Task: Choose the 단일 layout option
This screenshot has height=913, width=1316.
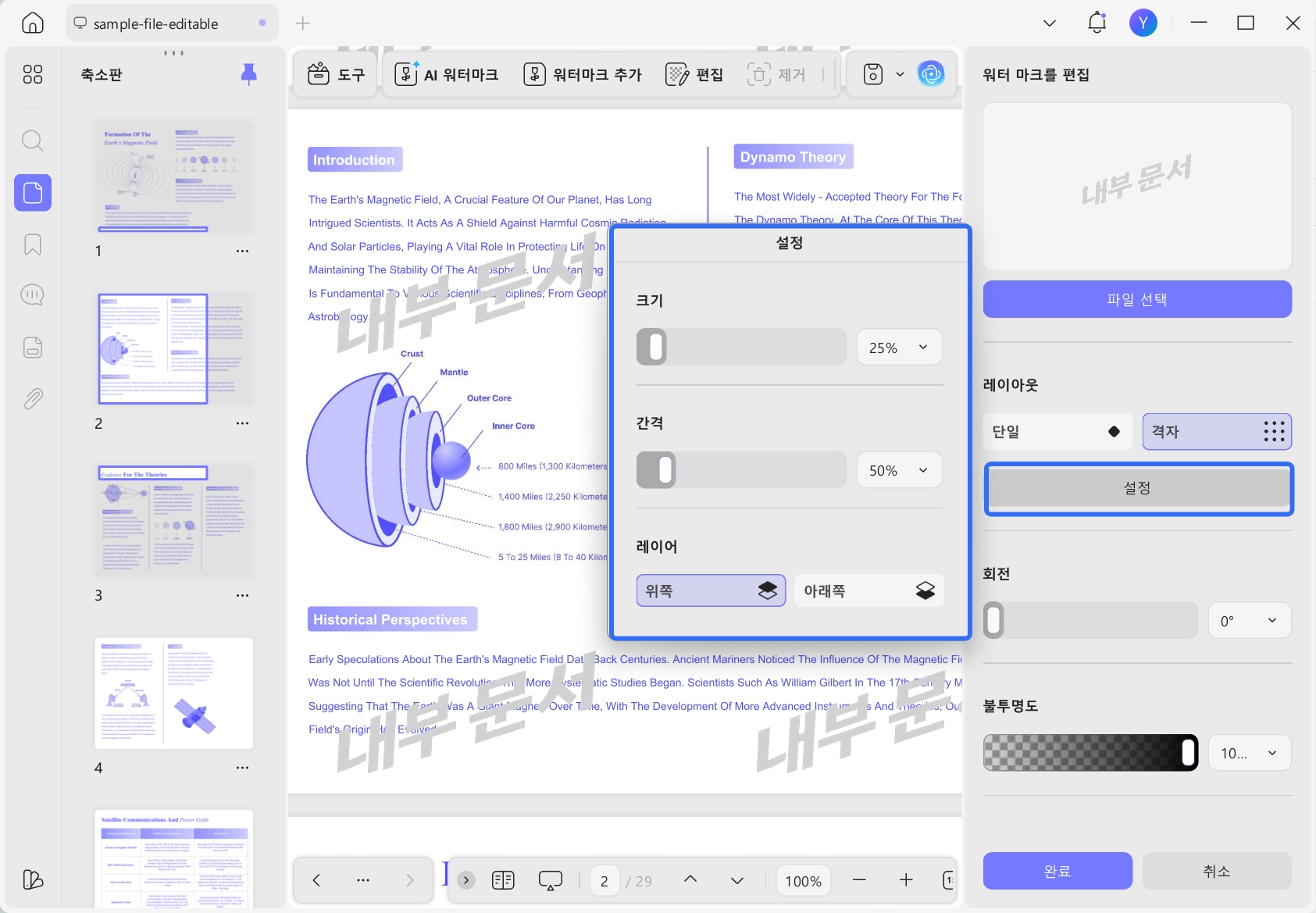Action: [1057, 432]
